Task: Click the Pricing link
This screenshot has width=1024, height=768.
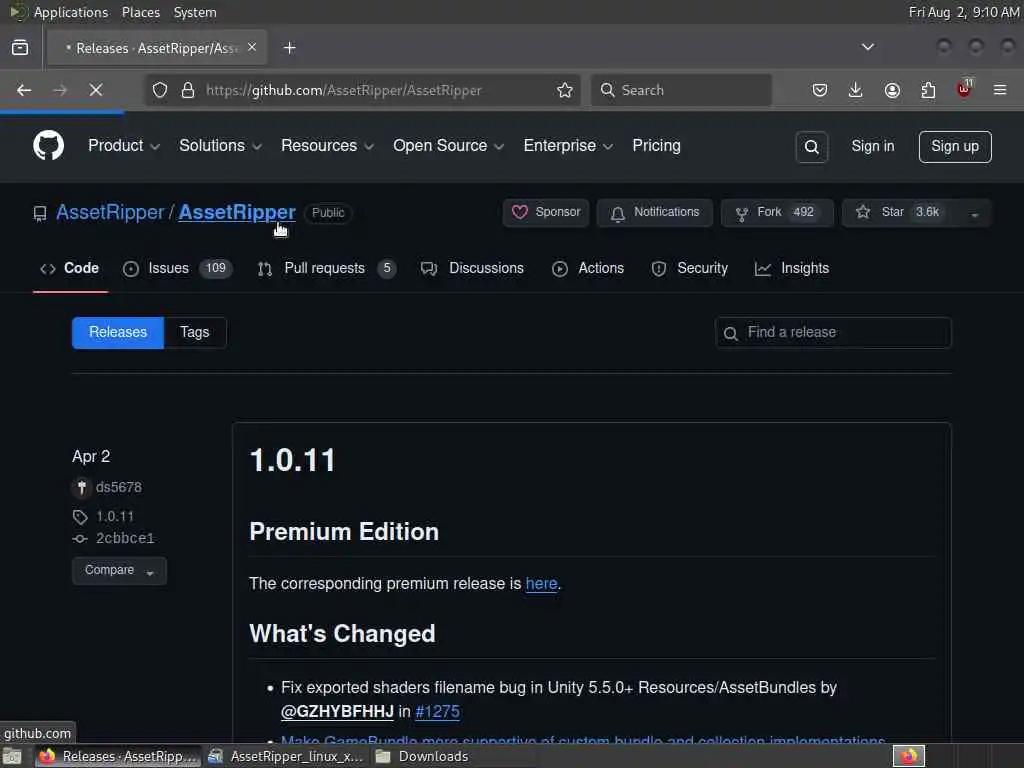Action: tap(656, 146)
